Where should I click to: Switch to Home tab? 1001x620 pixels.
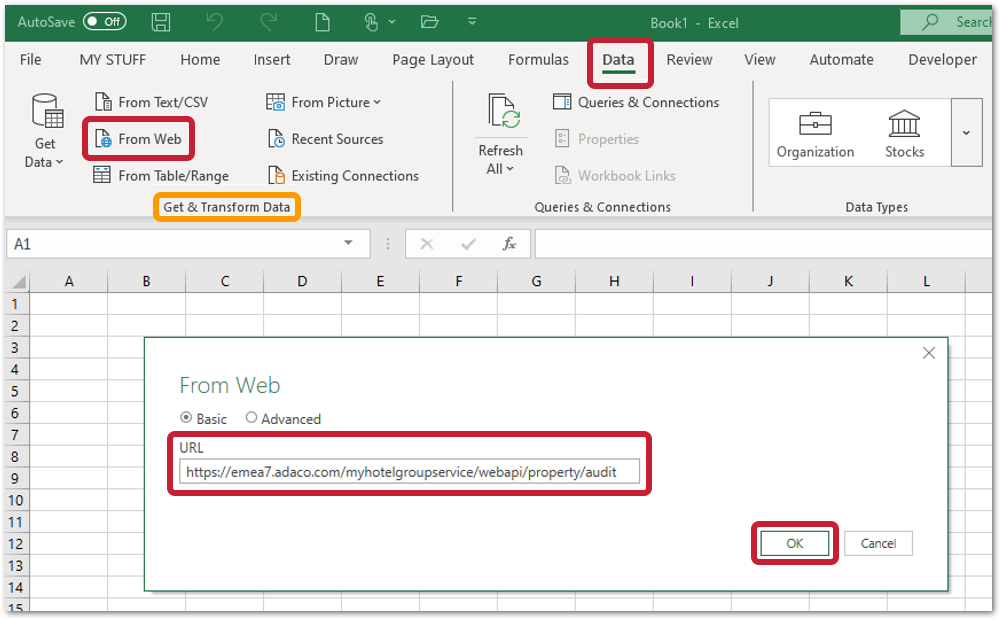point(200,60)
